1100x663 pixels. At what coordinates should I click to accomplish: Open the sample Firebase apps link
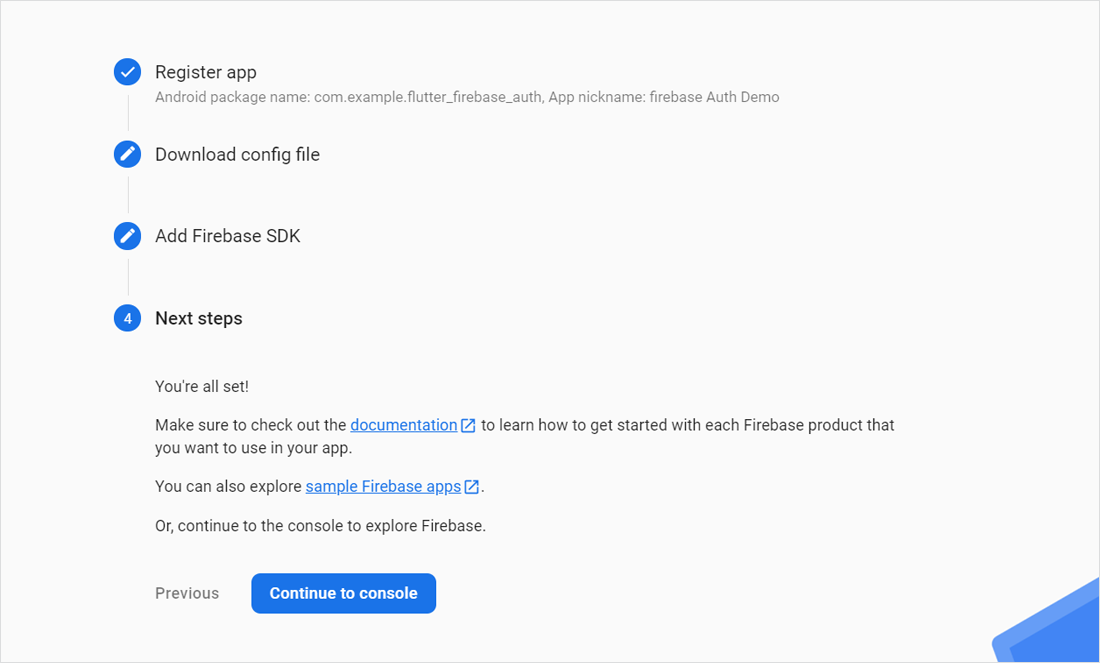pos(383,486)
